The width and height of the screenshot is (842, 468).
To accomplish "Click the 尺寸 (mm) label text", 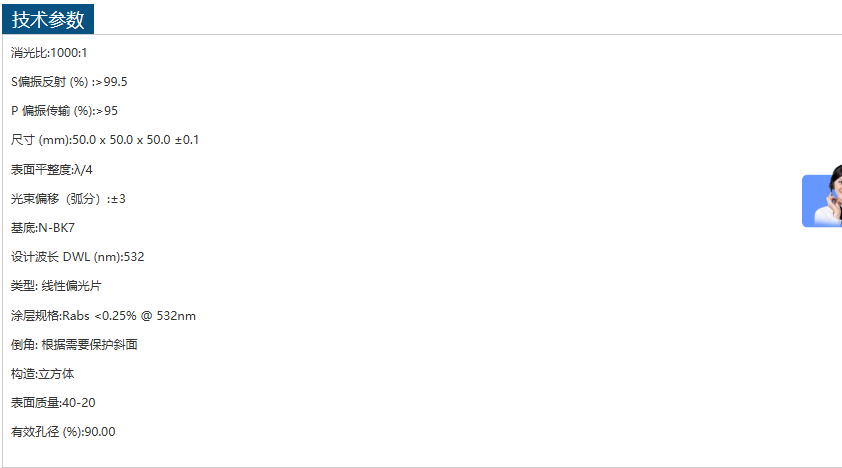I will pyautogui.click(x=40, y=140).
